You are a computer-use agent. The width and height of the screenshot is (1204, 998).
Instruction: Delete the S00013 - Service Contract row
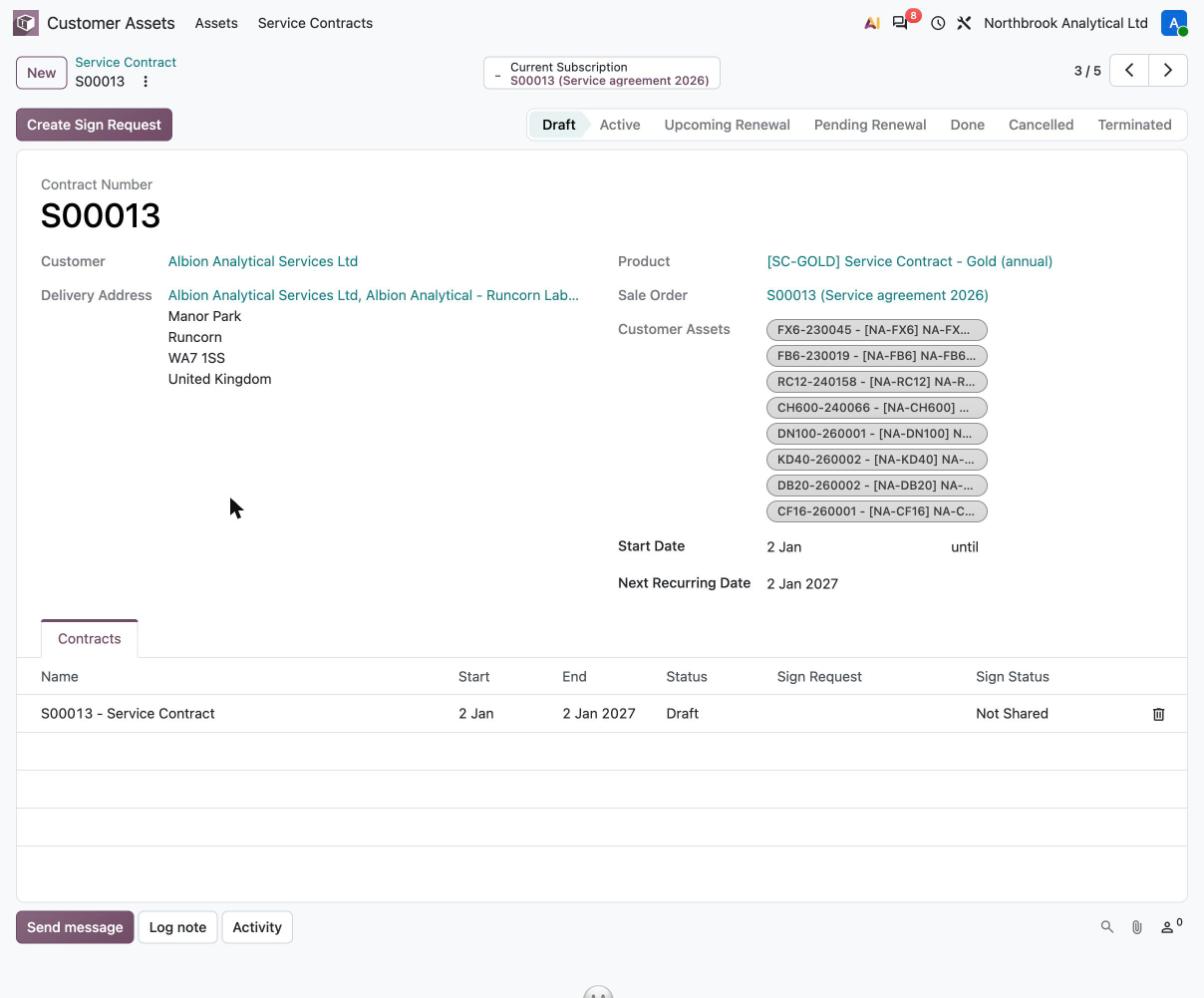tap(1158, 714)
